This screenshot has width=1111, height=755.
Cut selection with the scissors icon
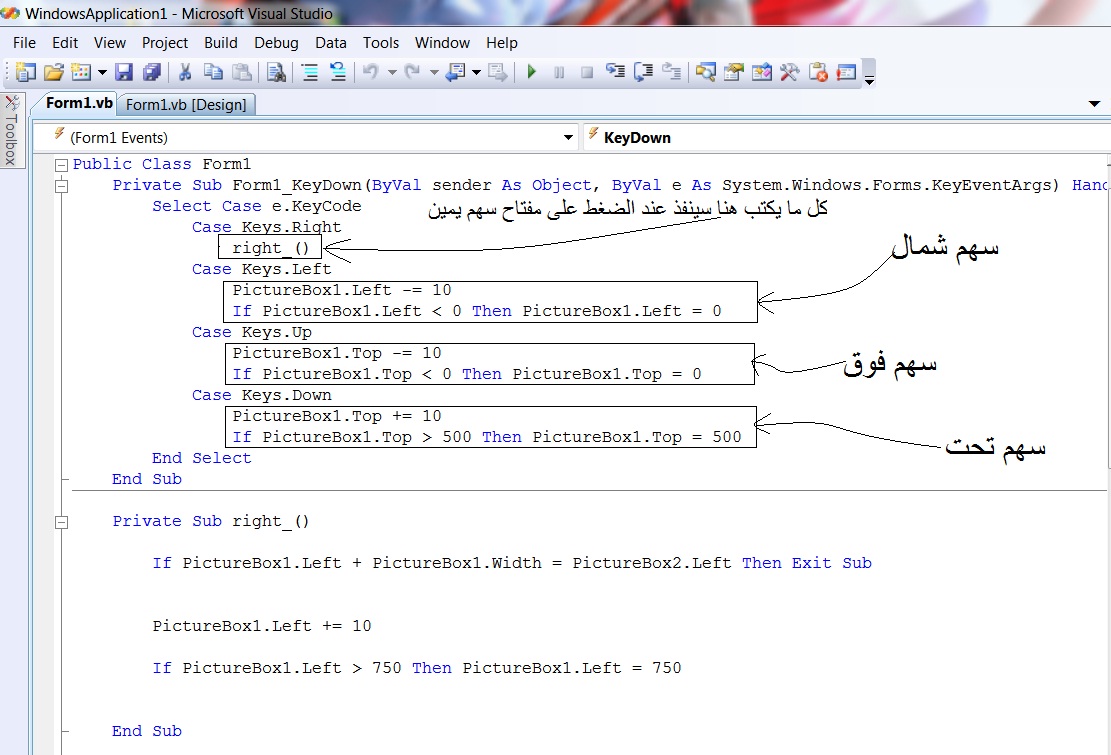(185, 72)
